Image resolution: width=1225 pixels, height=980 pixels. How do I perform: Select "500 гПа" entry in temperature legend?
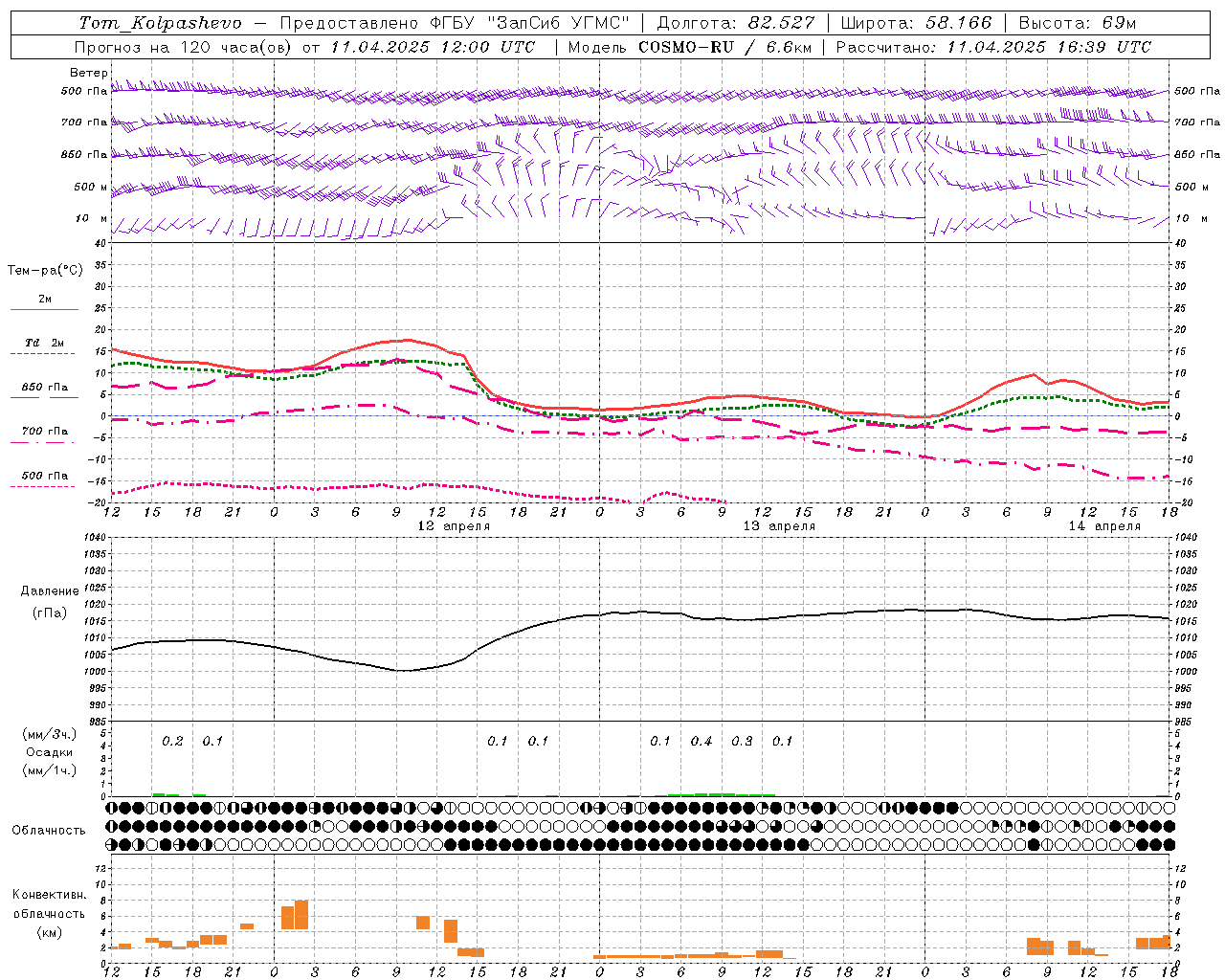pyautogui.click(x=44, y=476)
